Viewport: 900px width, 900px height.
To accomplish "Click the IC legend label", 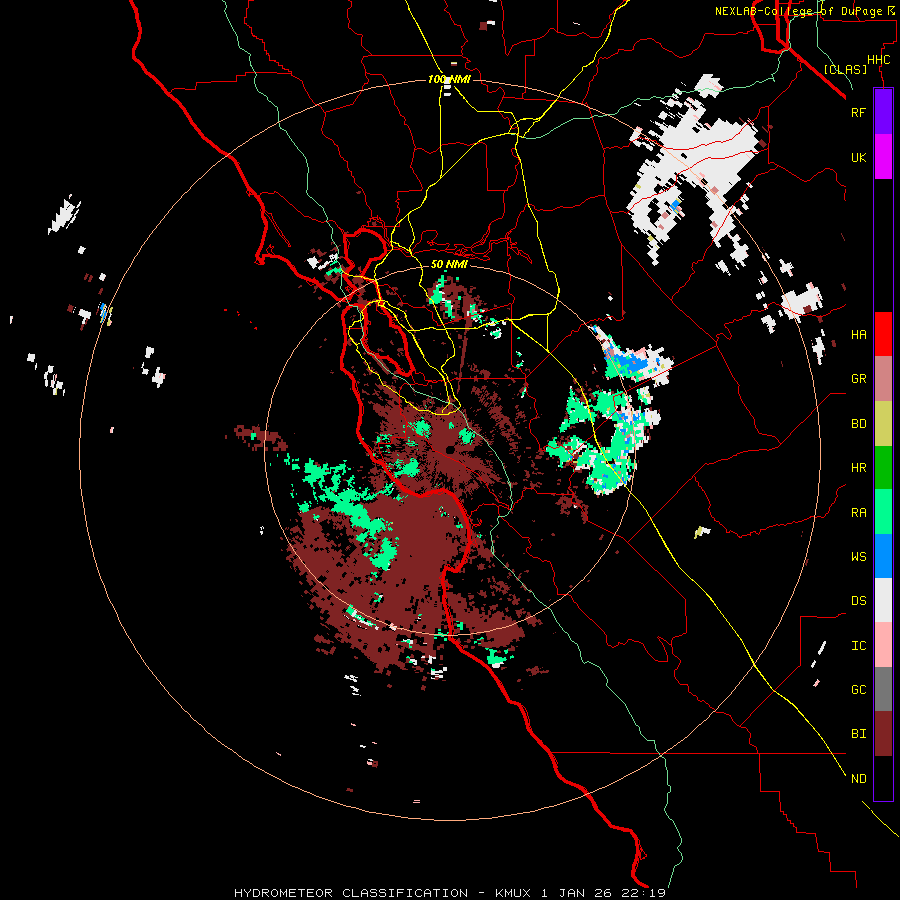I will pos(858,646).
